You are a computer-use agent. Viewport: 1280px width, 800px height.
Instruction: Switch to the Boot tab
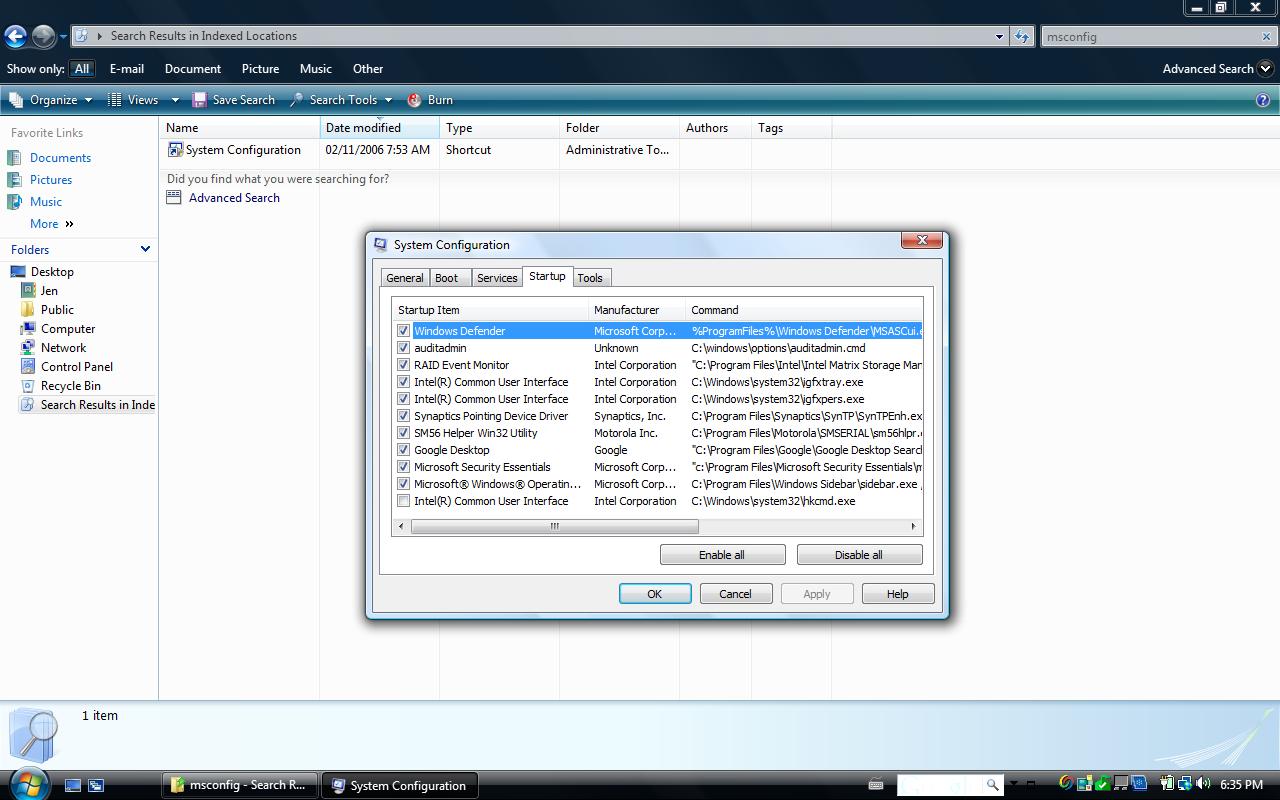coord(447,278)
